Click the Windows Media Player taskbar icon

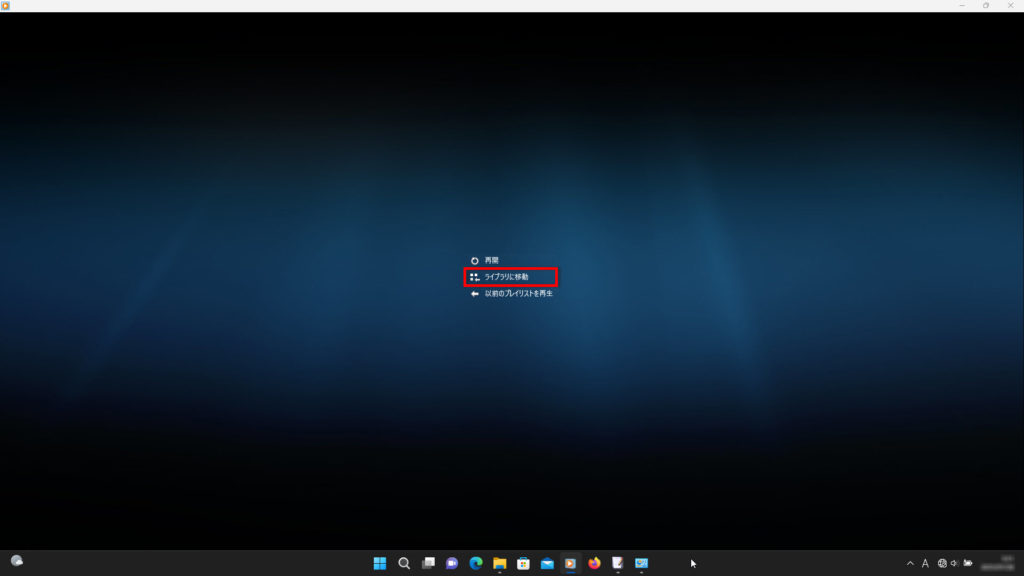tap(570, 563)
